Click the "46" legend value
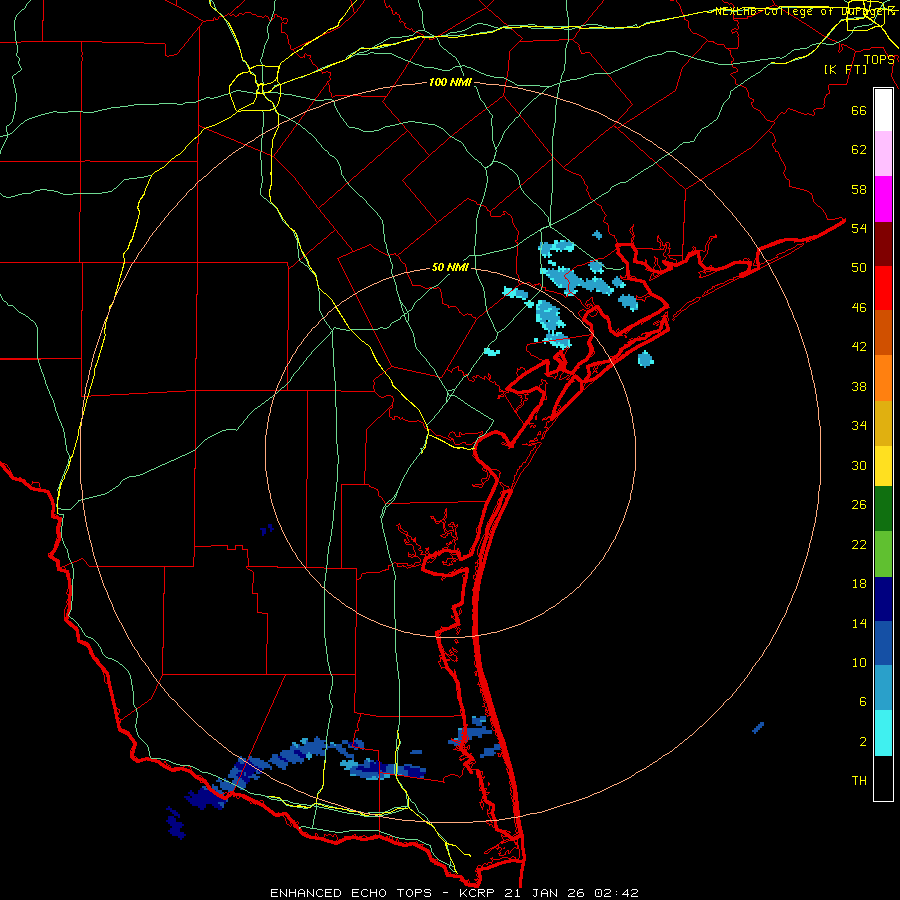This screenshot has width=900, height=900. (859, 307)
